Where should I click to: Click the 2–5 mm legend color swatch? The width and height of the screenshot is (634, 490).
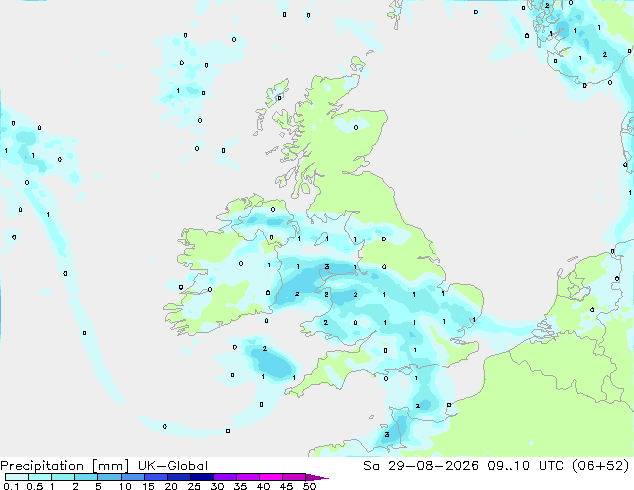pos(86,477)
